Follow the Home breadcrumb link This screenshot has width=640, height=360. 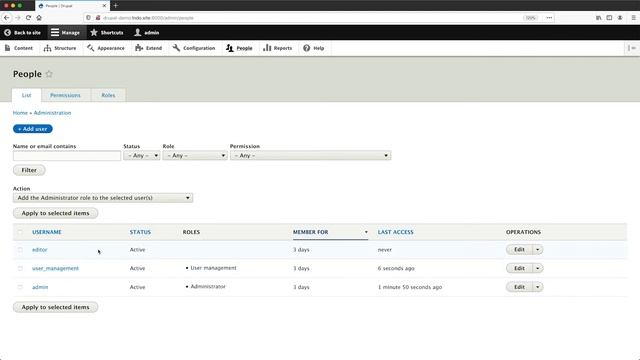click(20, 113)
